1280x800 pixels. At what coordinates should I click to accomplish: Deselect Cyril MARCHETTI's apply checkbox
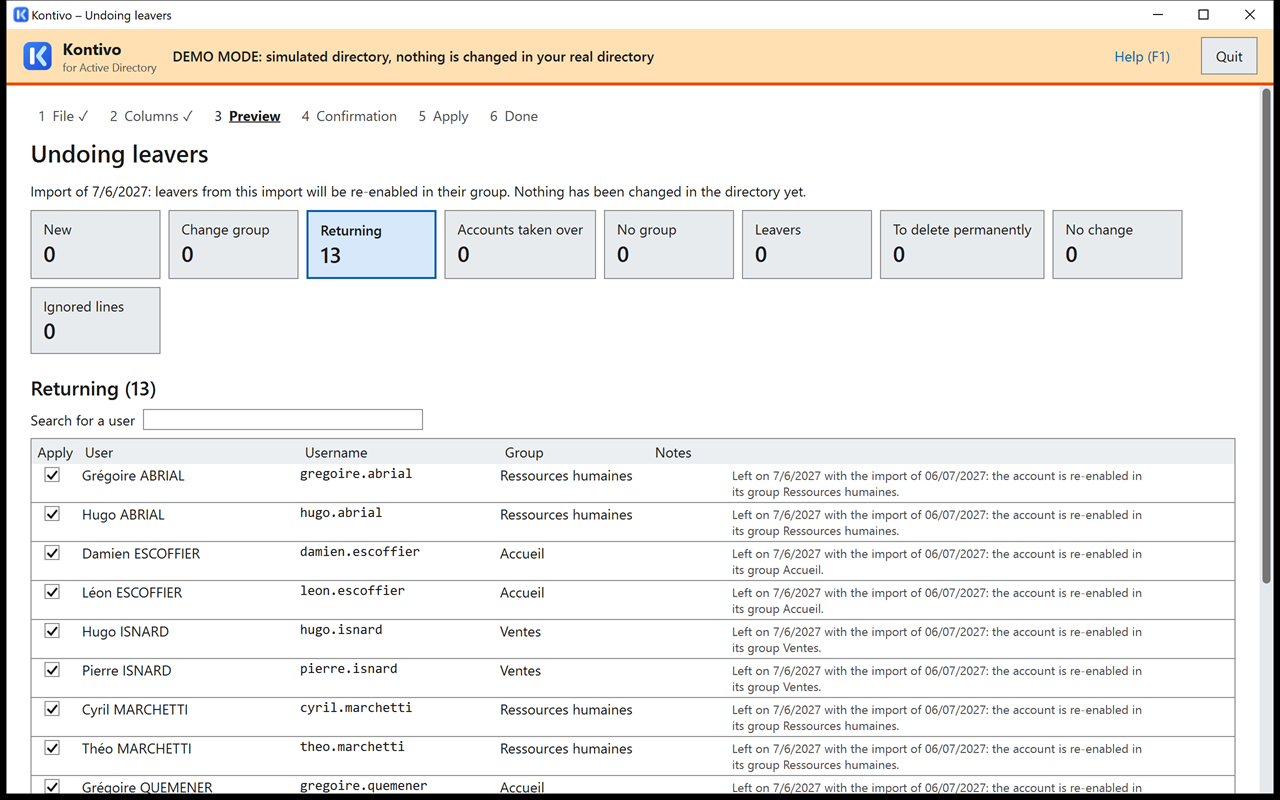(x=52, y=709)
